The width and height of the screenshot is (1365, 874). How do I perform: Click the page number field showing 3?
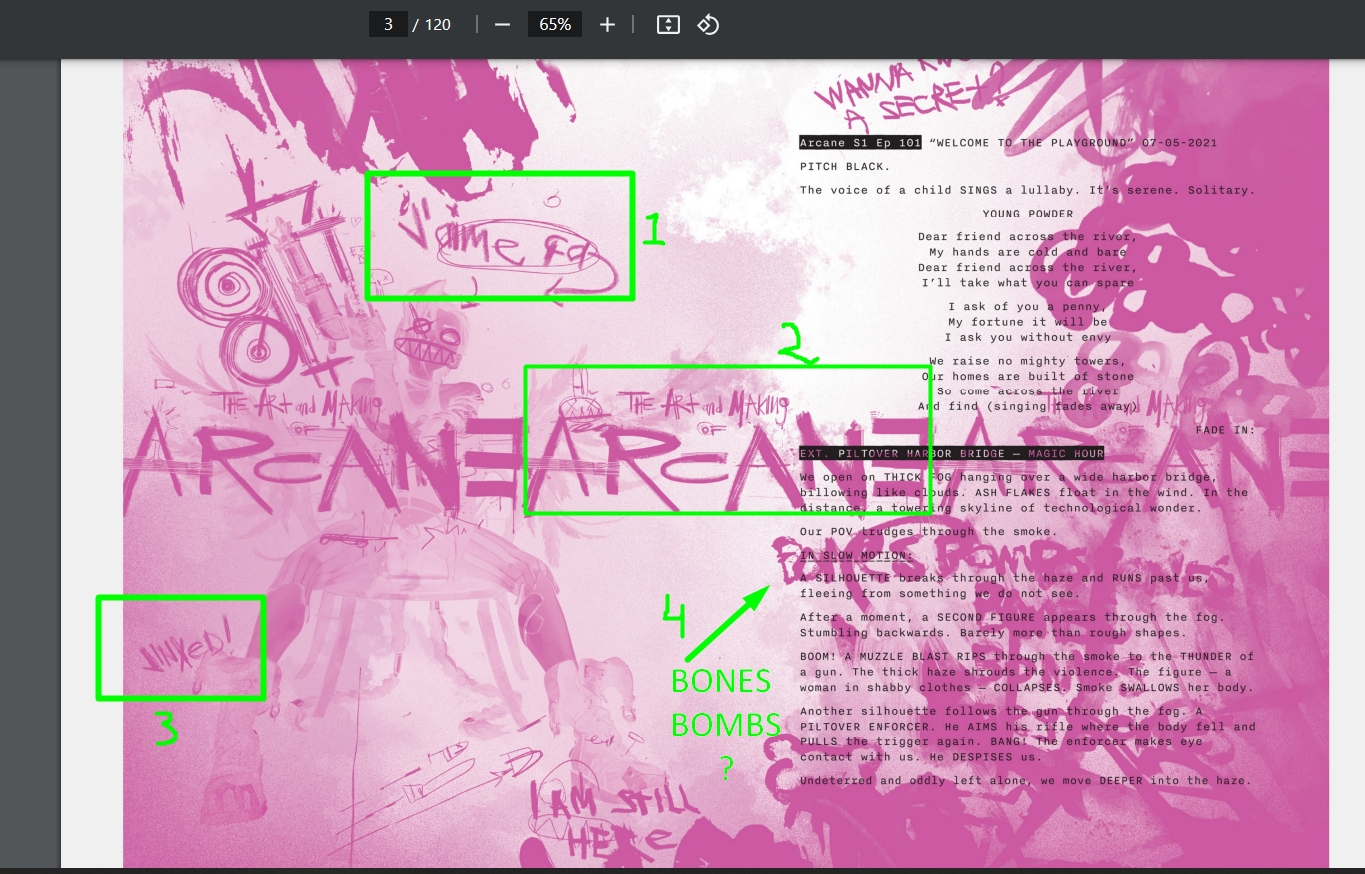[387, 24]
